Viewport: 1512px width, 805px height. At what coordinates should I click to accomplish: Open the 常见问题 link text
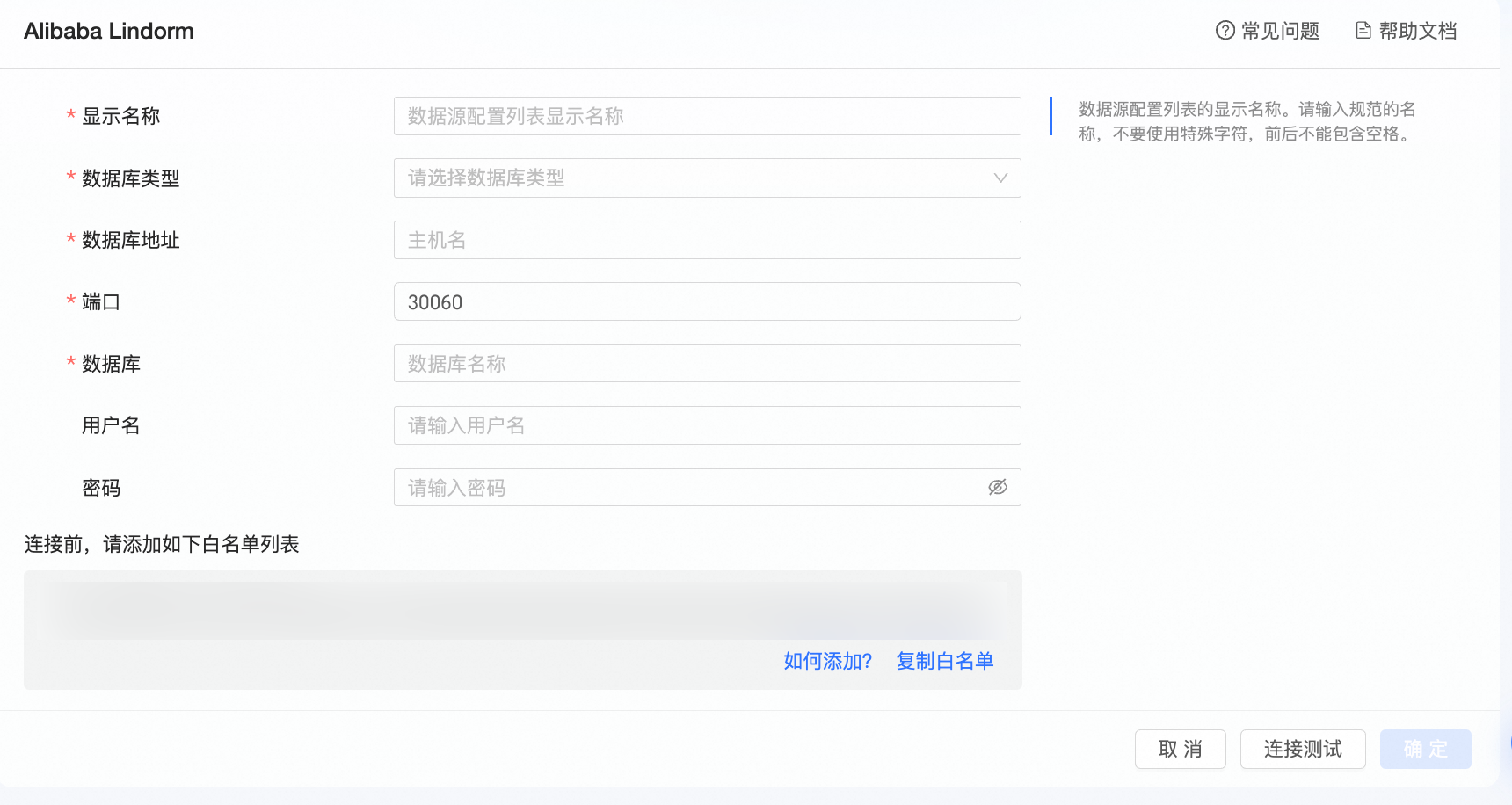pyautogui.click(x=1280, y=31)
